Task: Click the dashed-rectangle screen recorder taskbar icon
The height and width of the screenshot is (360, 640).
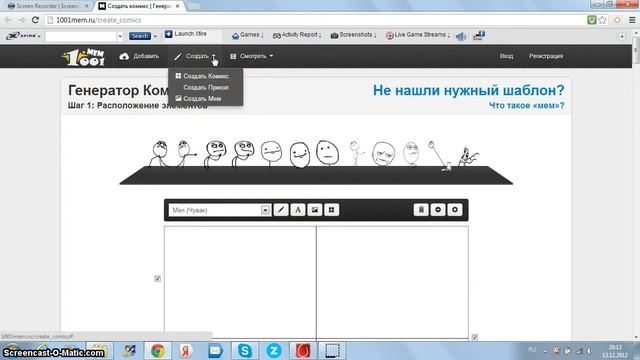Action: pos(332,351)
